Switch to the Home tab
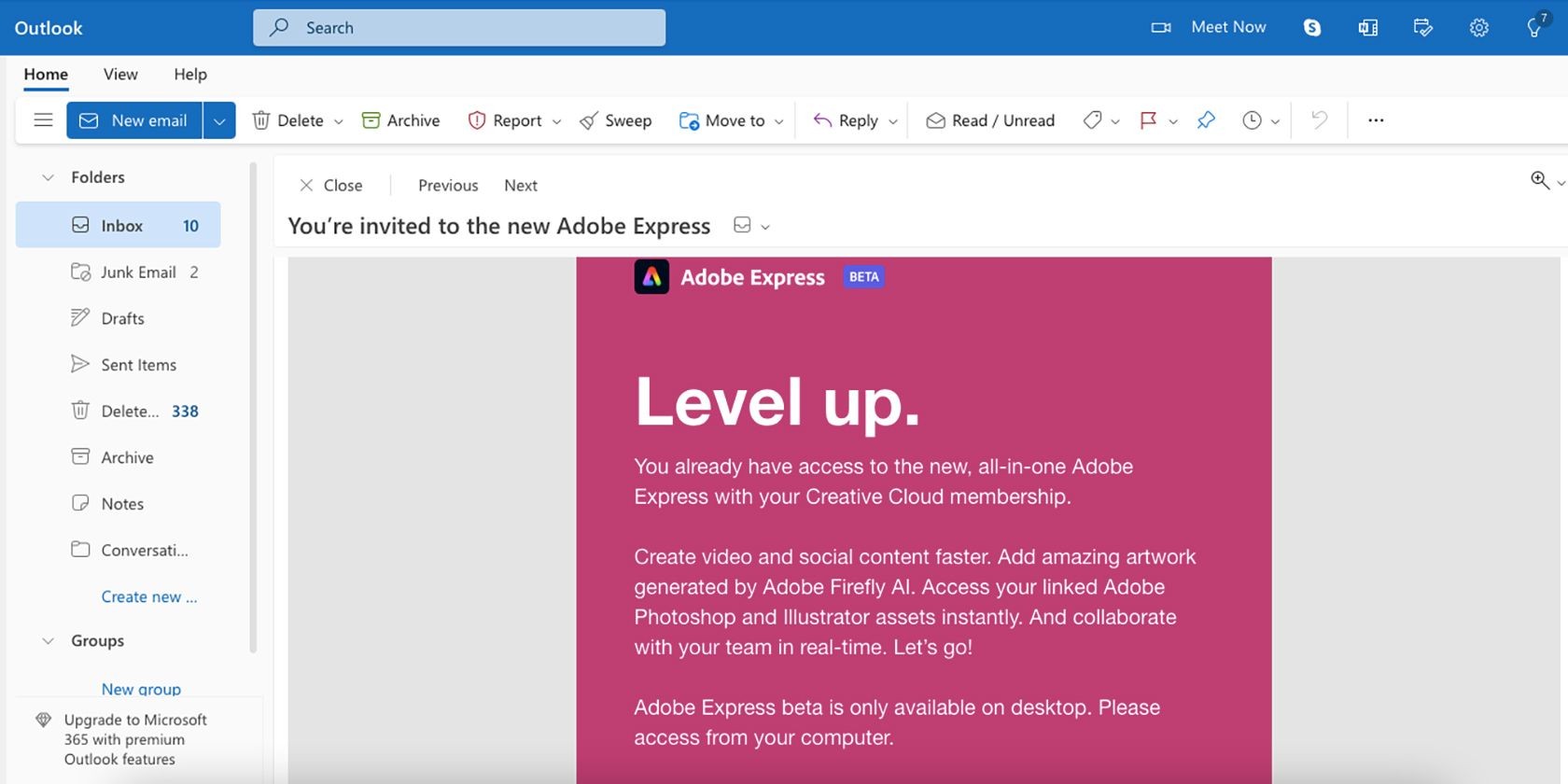Screen dimensions: 1568x784 pyautogui.click(x=46, y=75)
